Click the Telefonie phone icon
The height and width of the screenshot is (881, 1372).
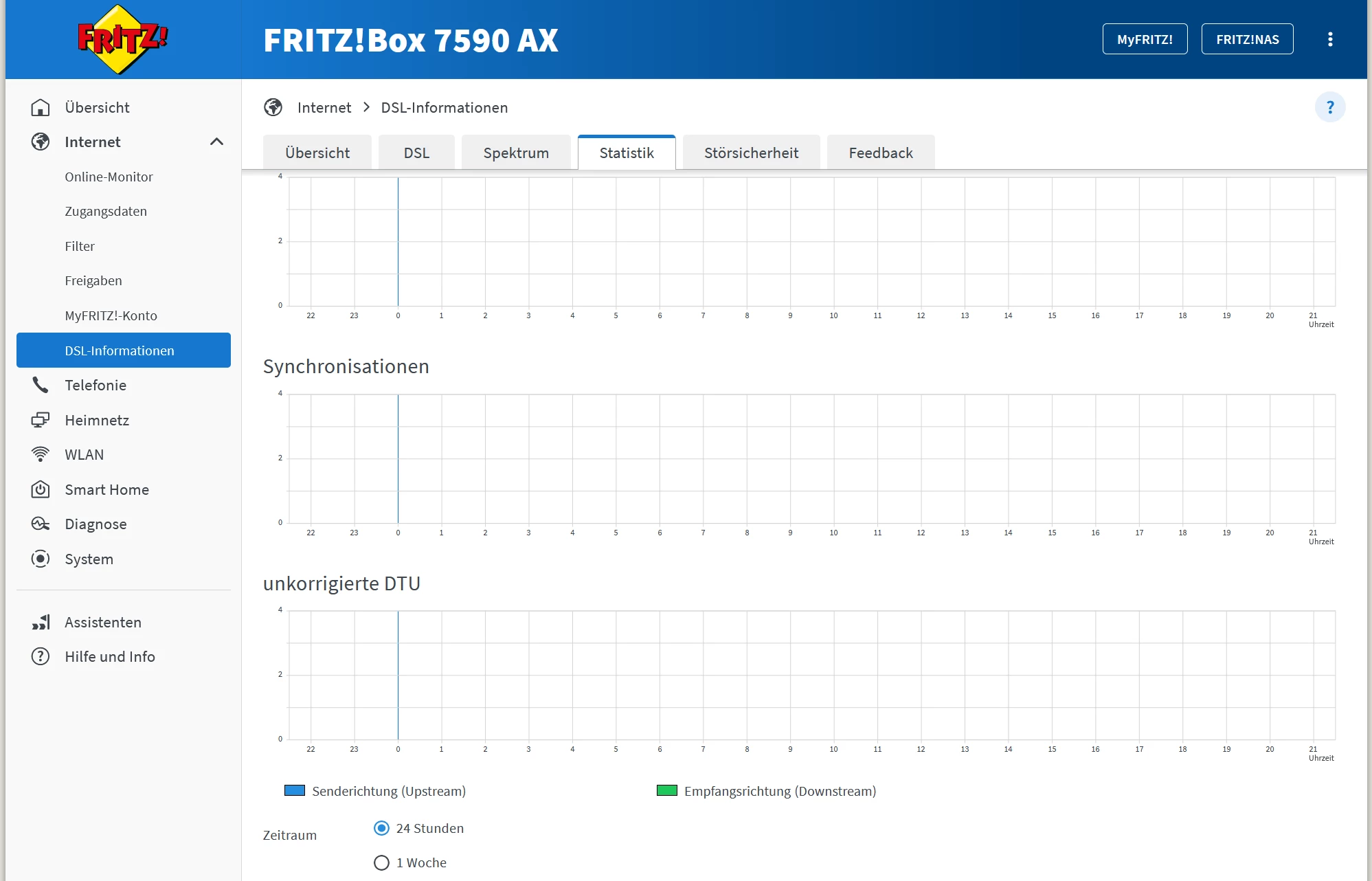pyautogui.click(x=41, y=385)
